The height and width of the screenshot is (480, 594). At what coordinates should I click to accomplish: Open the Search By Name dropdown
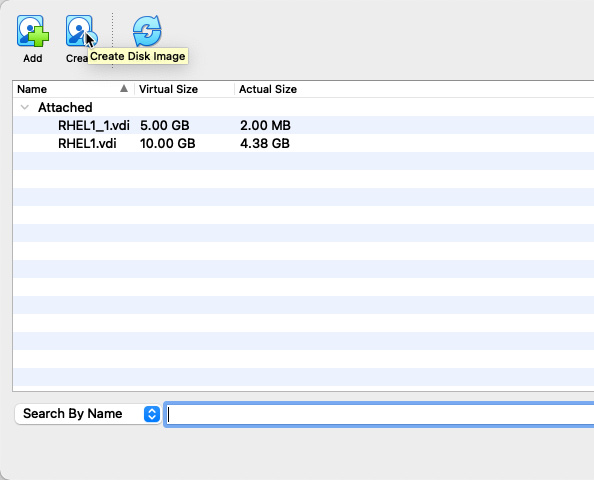[88, 414]
